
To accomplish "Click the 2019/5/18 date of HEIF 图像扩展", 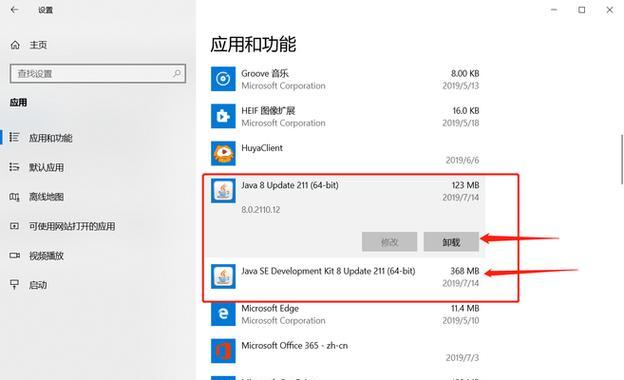I will [x=460, y=123].
